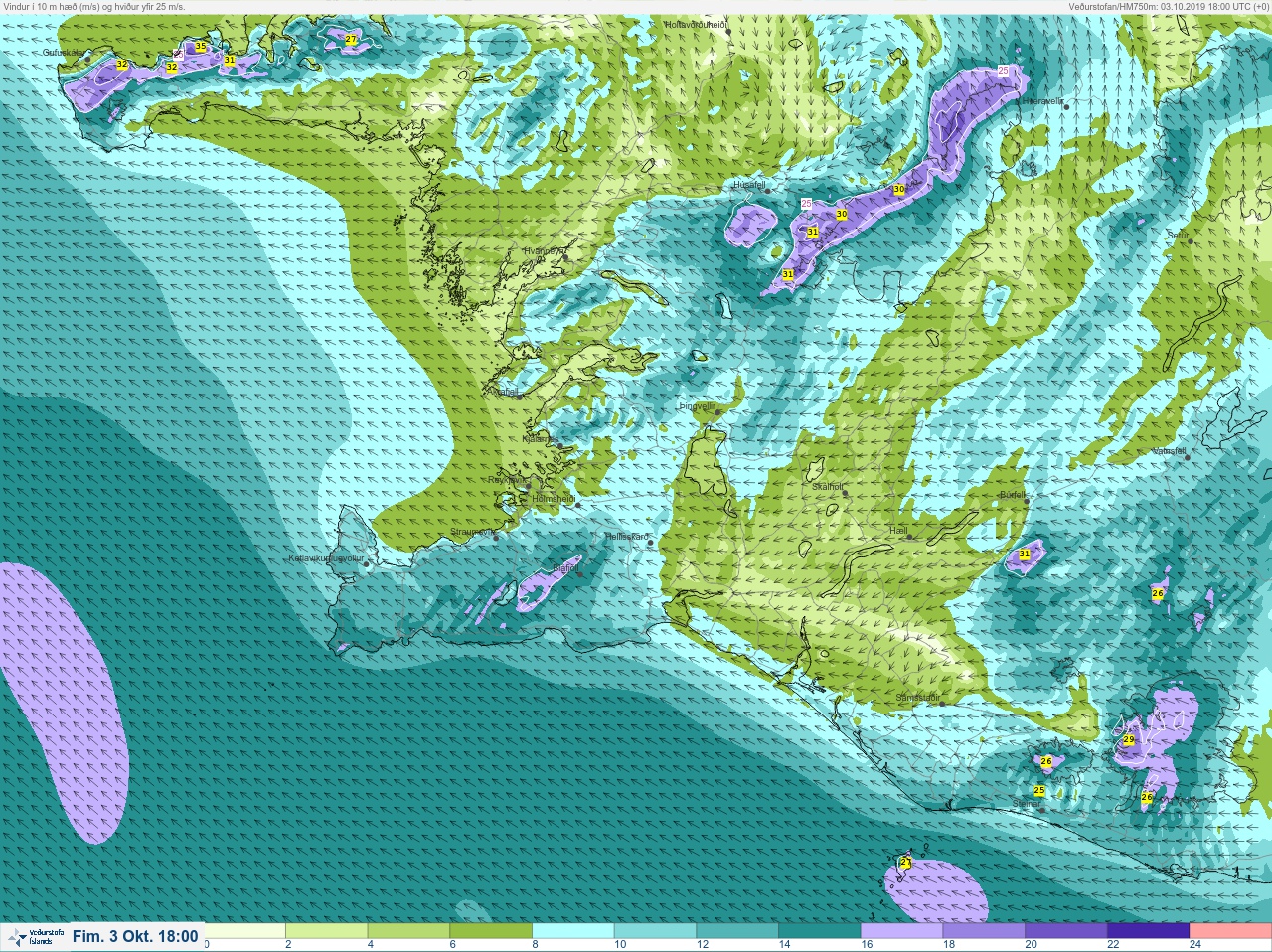Select the 0–2 m/s pale yellow legend swatch

pos(246,931)
